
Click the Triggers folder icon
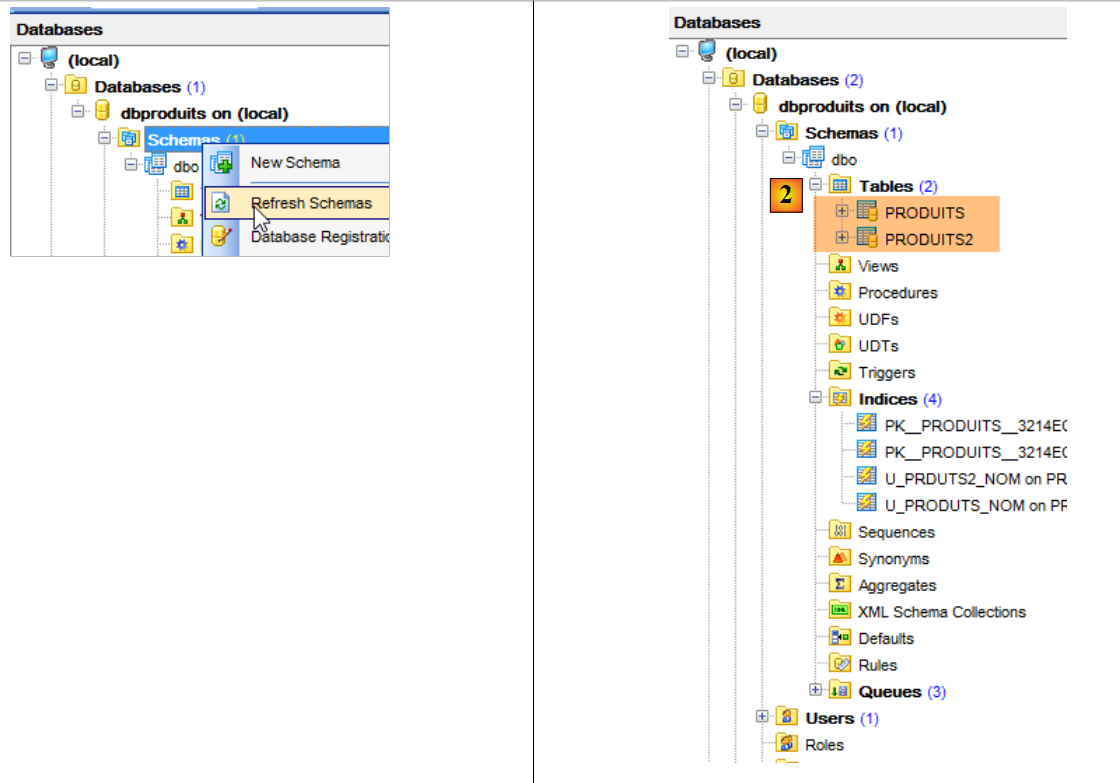pyautogui.click(x=840, y=372)
